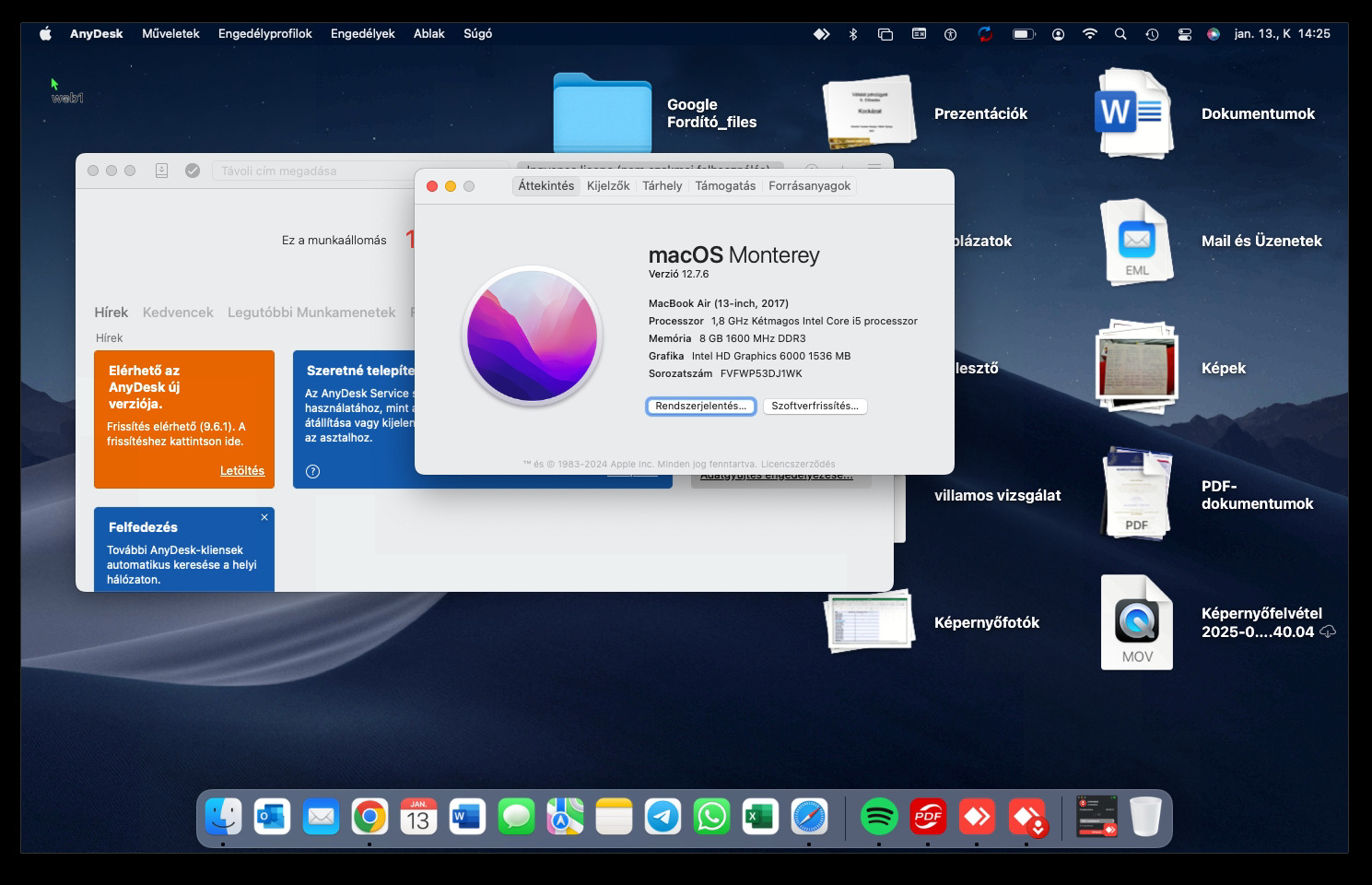Open WhatsApp in the dock

tap(711, 817)
